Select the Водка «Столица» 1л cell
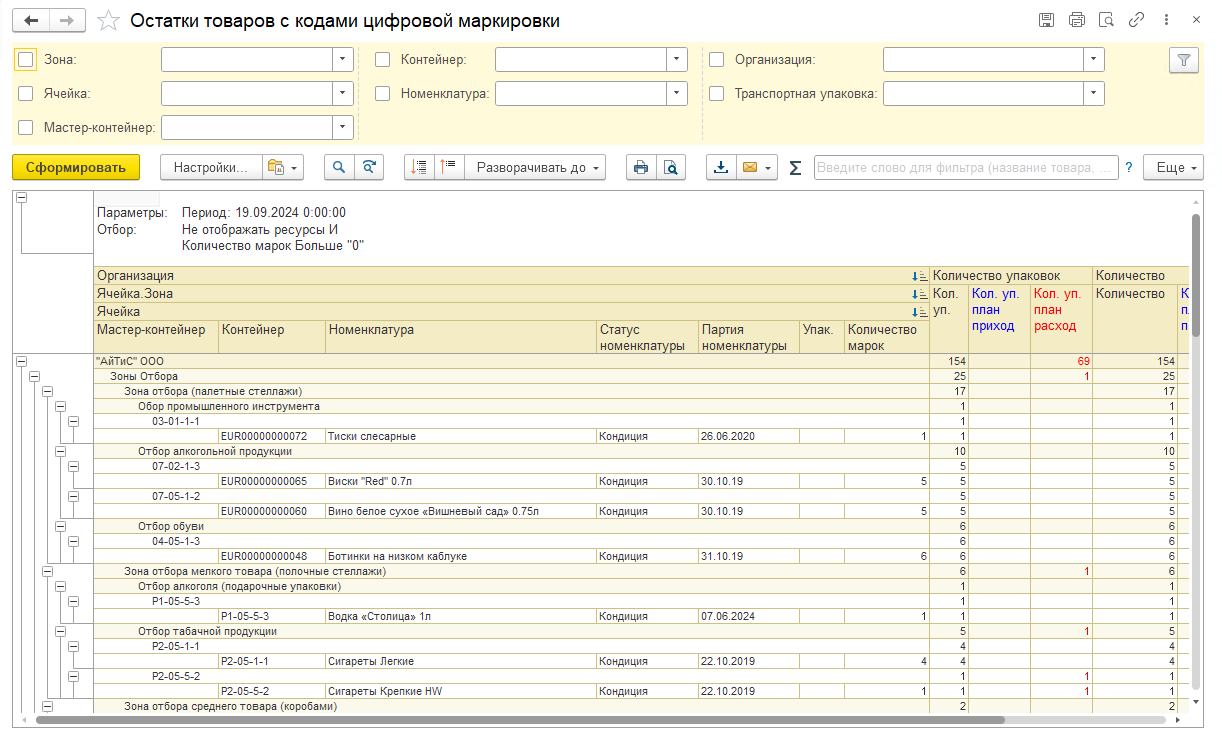 pyautogui.click(x=460, y=616)
